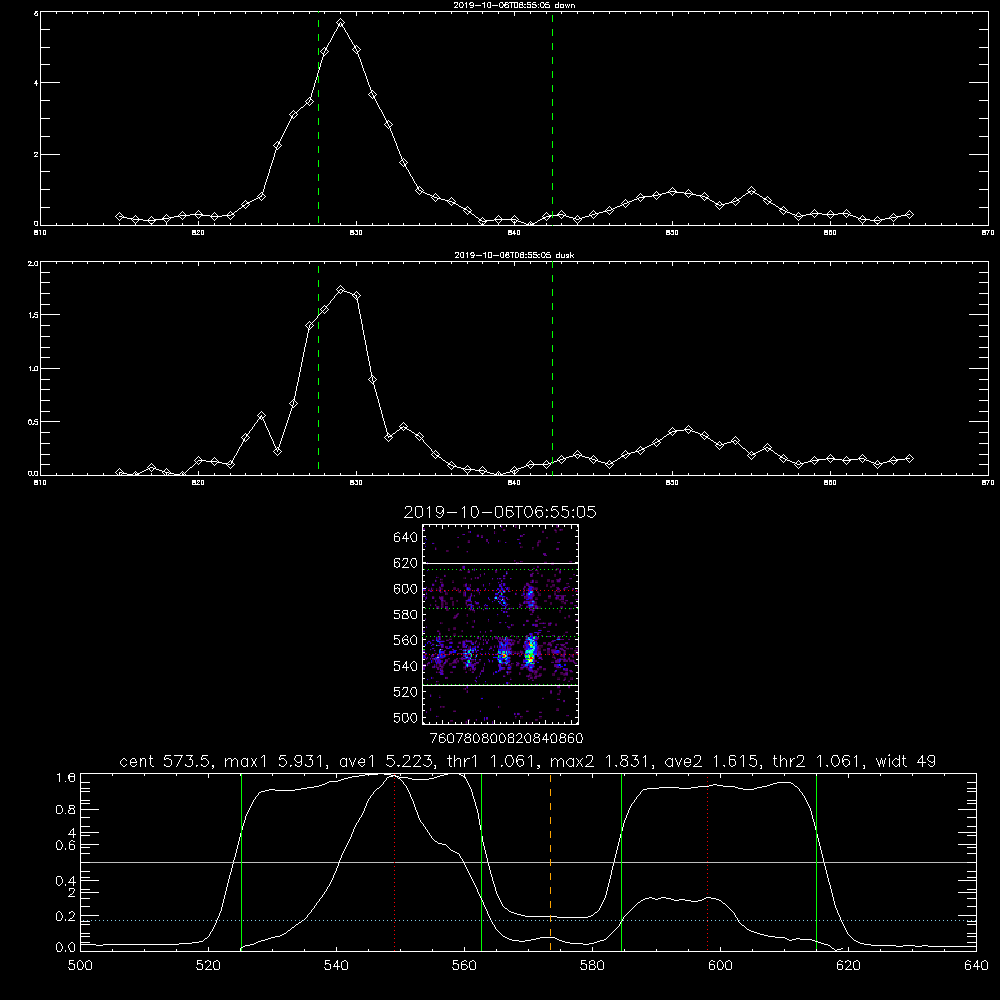Select right green dashed line in dusk plot
This screenshot has width=1000, height=1000.
[x=552, y=368]
